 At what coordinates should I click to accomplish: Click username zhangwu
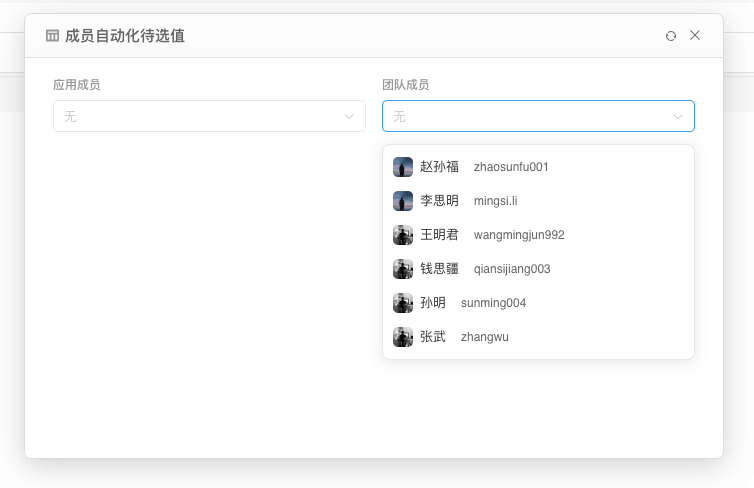pos(484,337)
